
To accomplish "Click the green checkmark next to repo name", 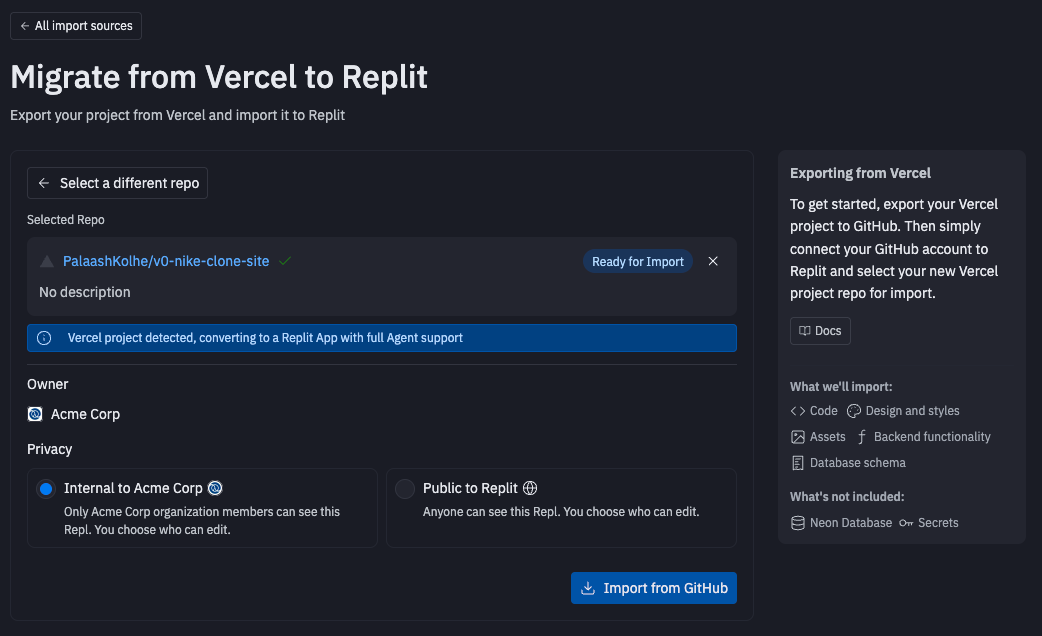I will (x=285, y=261).
